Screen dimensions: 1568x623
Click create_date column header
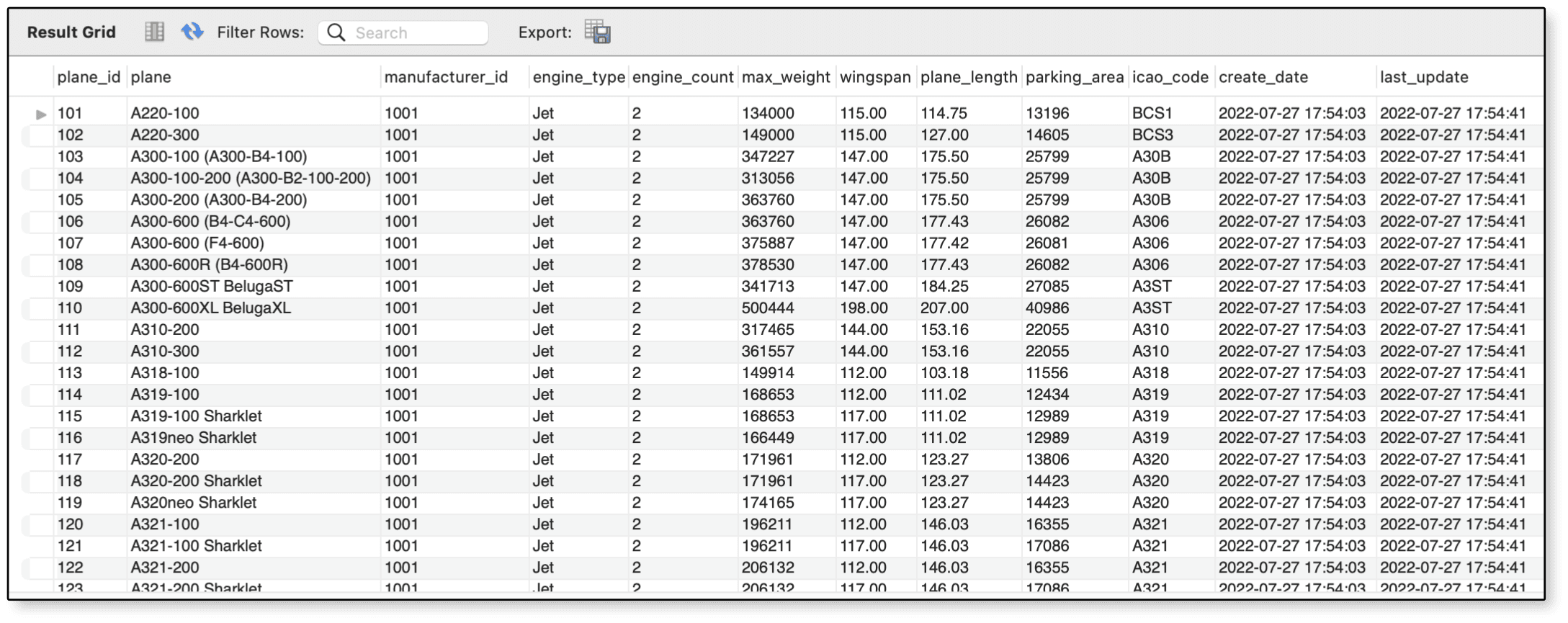1263,77
